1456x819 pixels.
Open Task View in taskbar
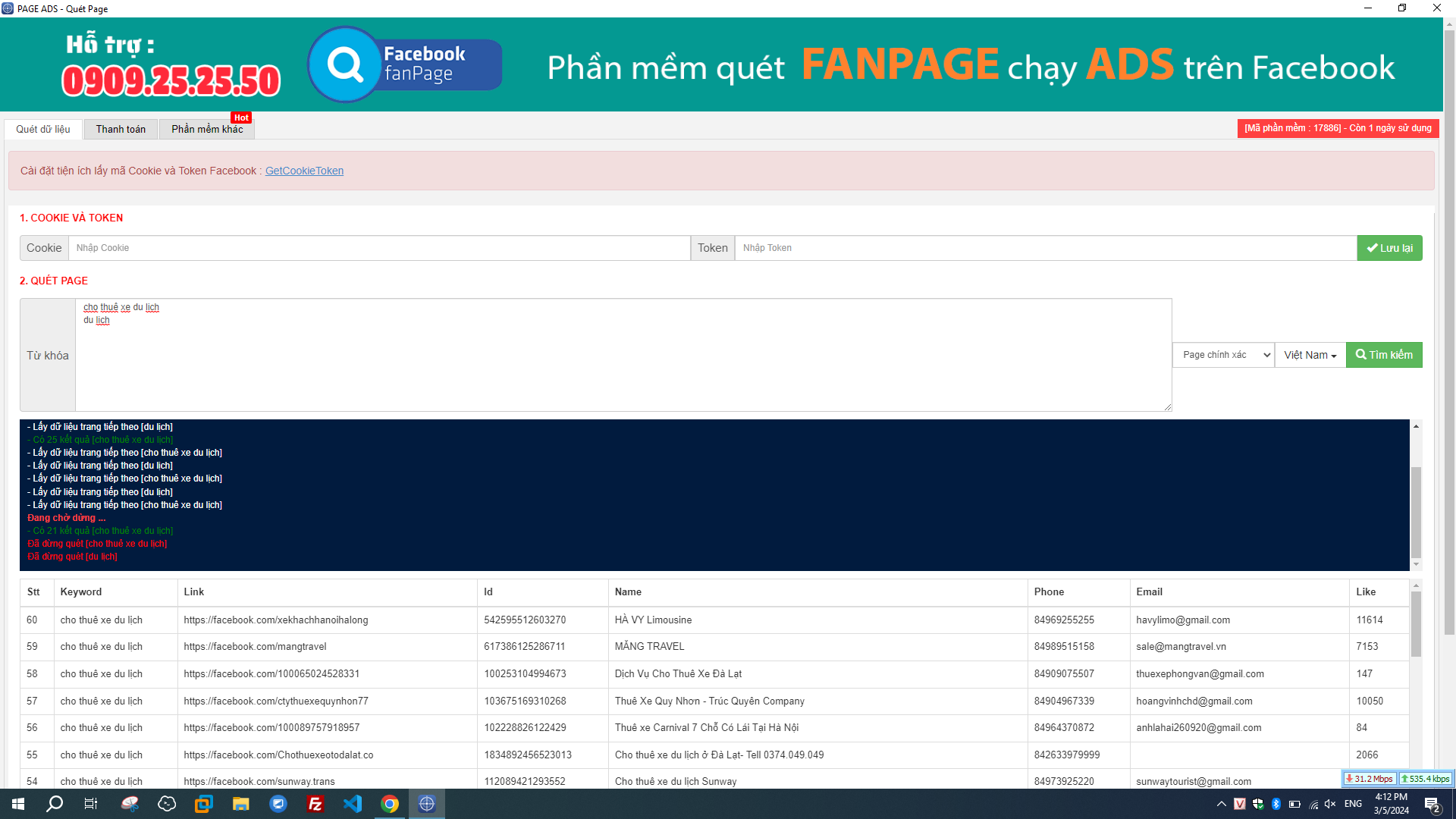click(91, 804)
